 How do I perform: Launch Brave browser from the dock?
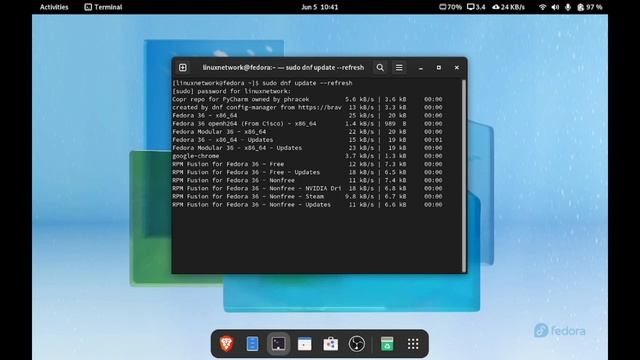pos(227,344)
